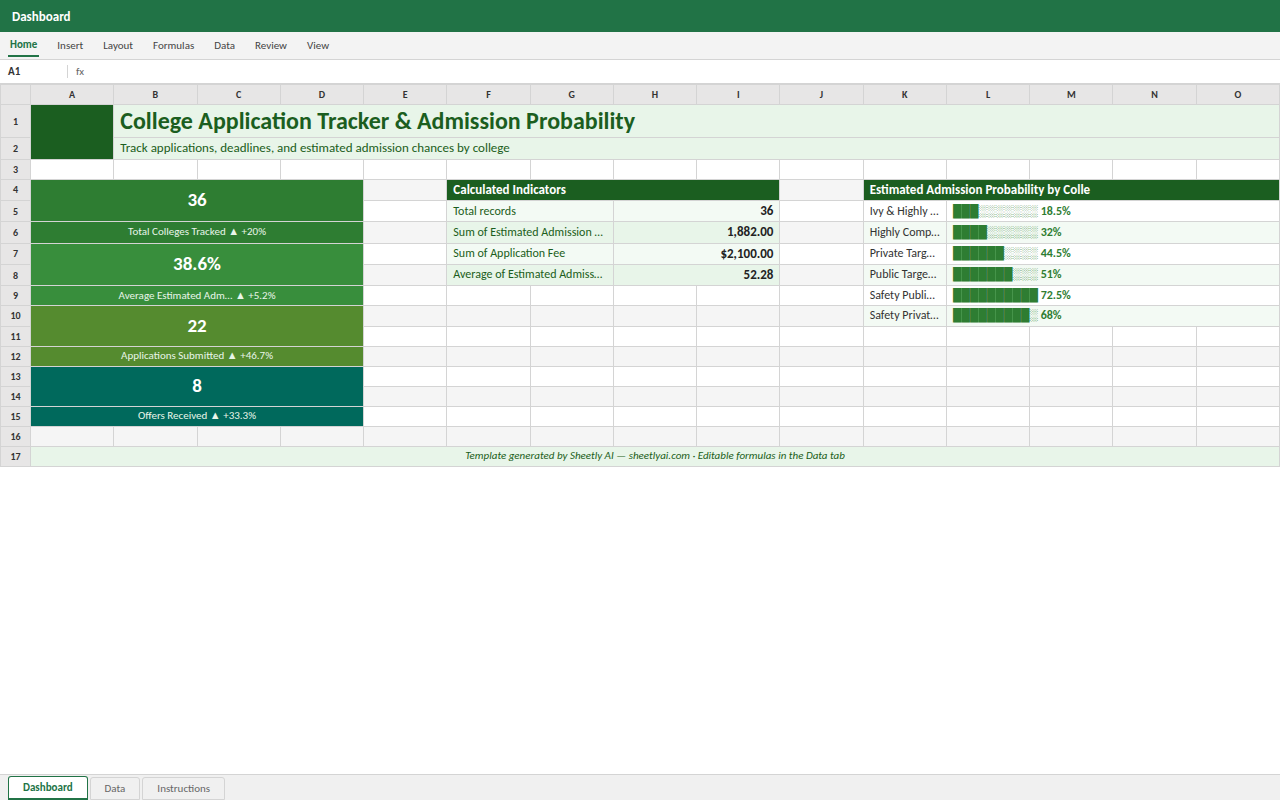
Task: Open the Data sheet tab at the bottom
Action: [x=115, y=788]
